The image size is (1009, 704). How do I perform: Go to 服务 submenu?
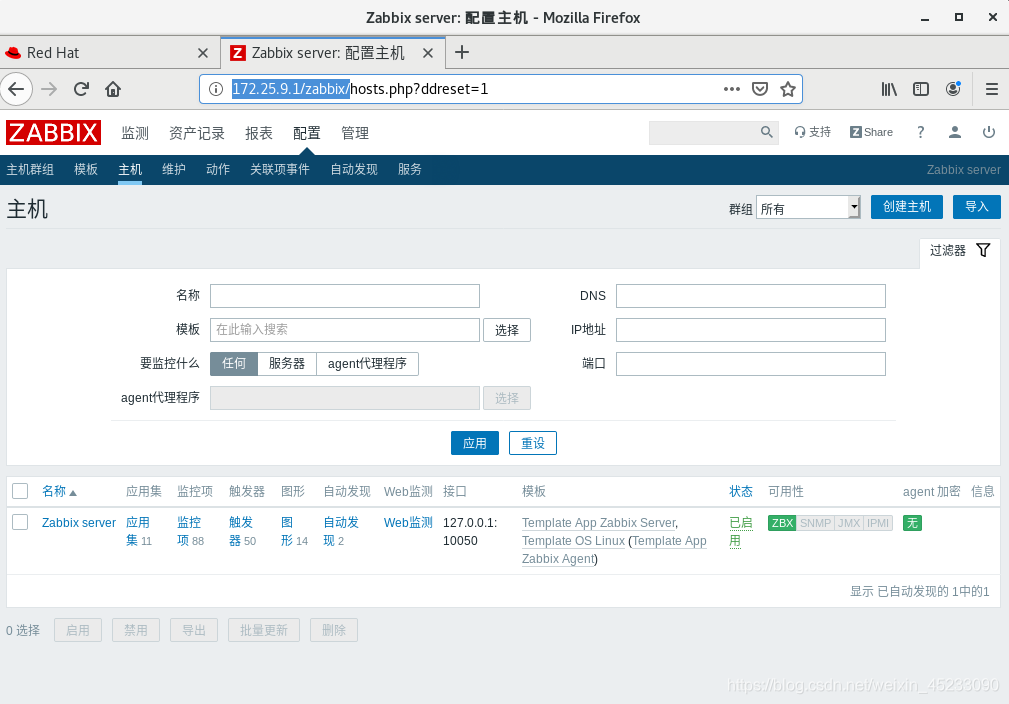409,169
